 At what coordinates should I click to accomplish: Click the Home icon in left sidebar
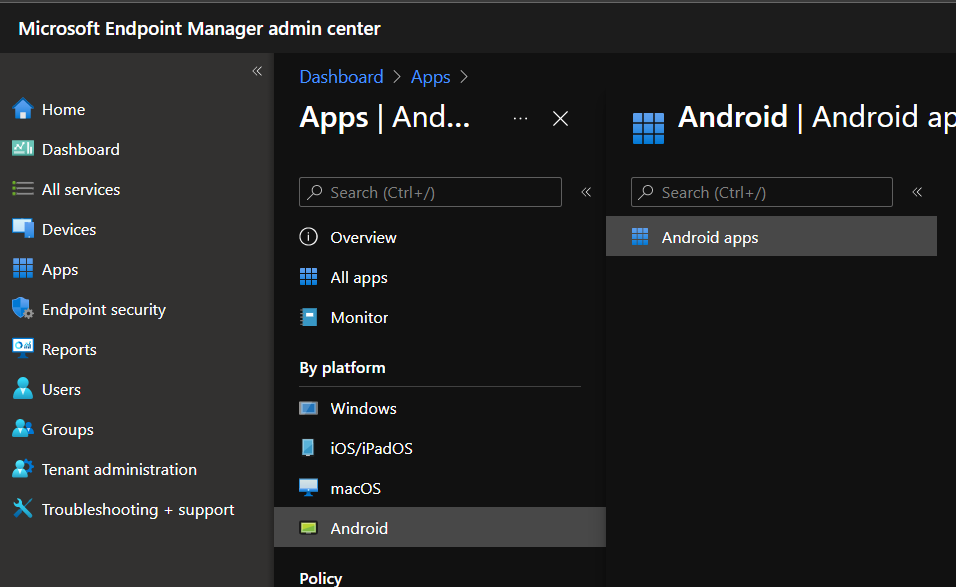point(22,109)
